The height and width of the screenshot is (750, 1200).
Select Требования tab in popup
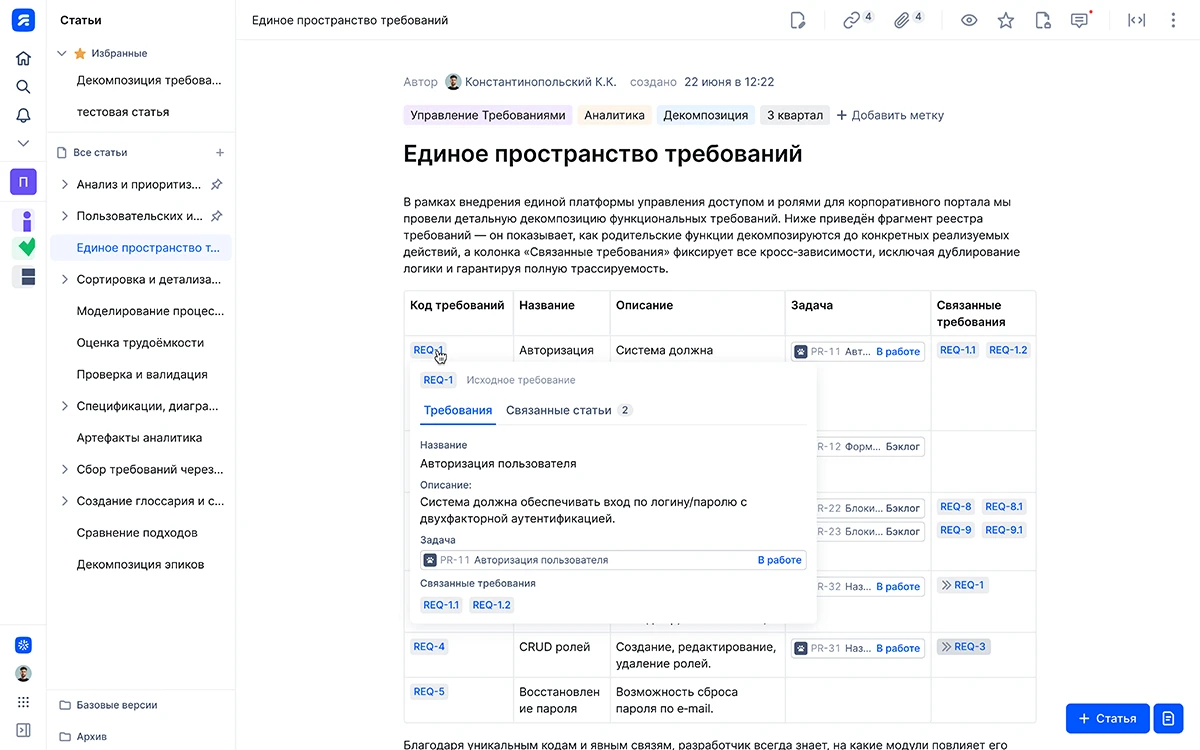pos(458,410)
